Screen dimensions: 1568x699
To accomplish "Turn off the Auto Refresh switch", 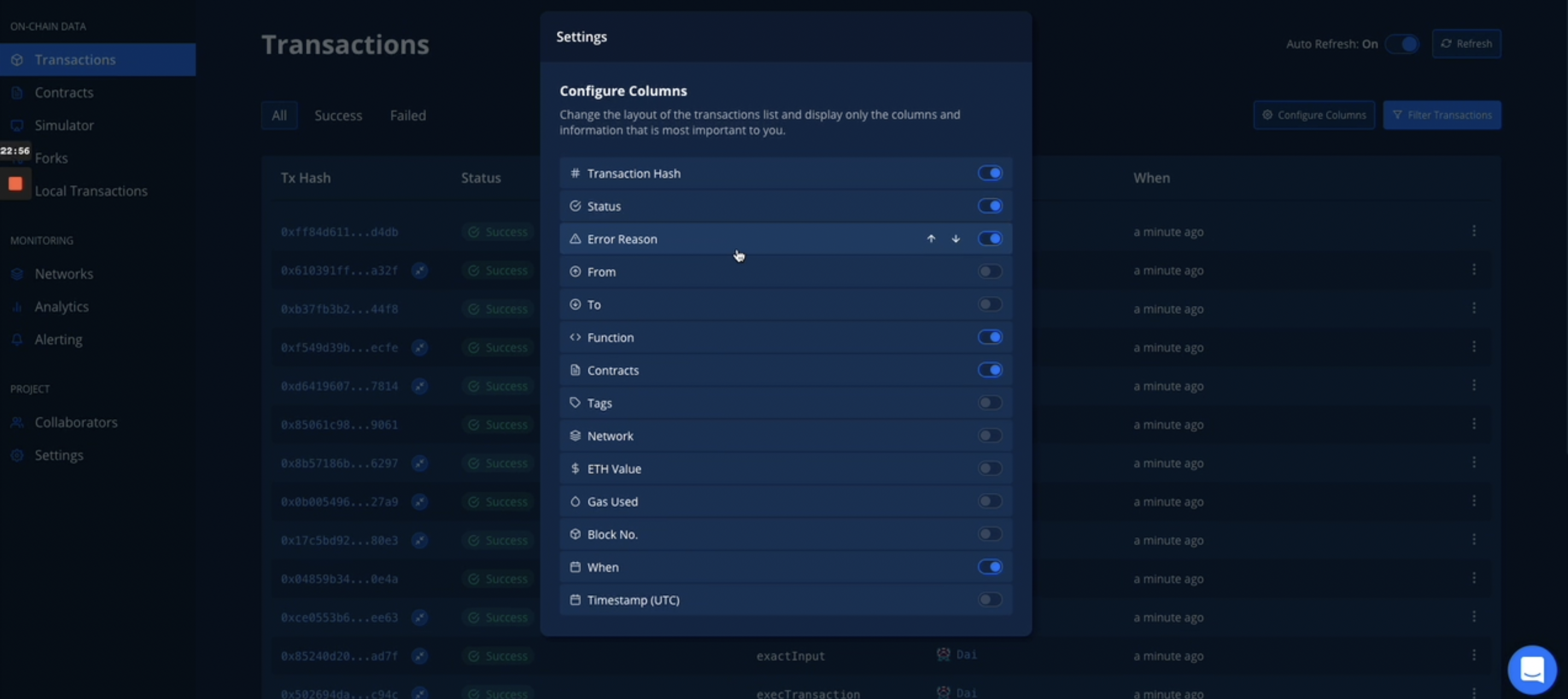I will tap(1403, 43).
